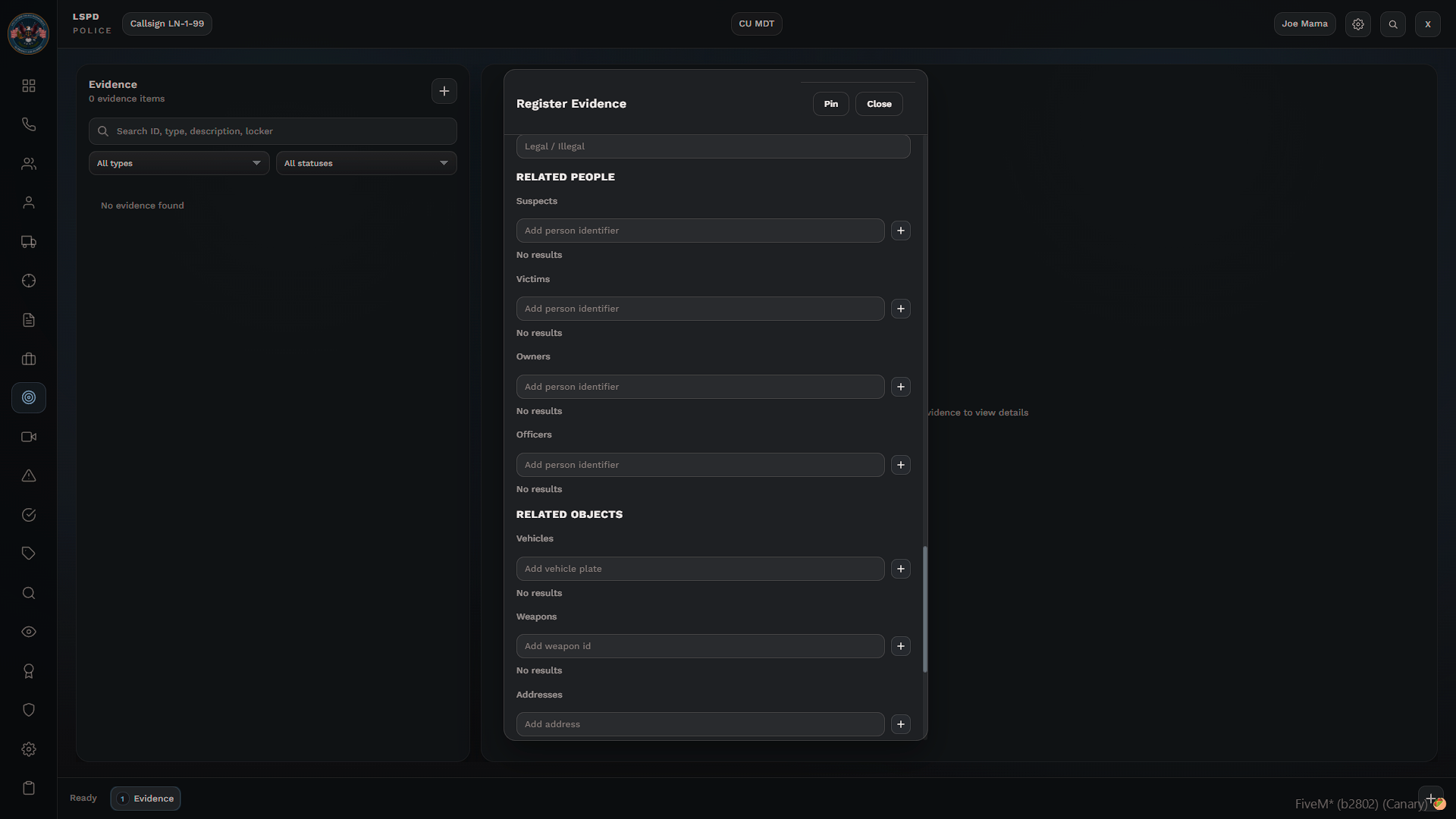The image size is (1456, 819).
Task: Click the Register Evidence form scrollbar
Action: point(924,608)
